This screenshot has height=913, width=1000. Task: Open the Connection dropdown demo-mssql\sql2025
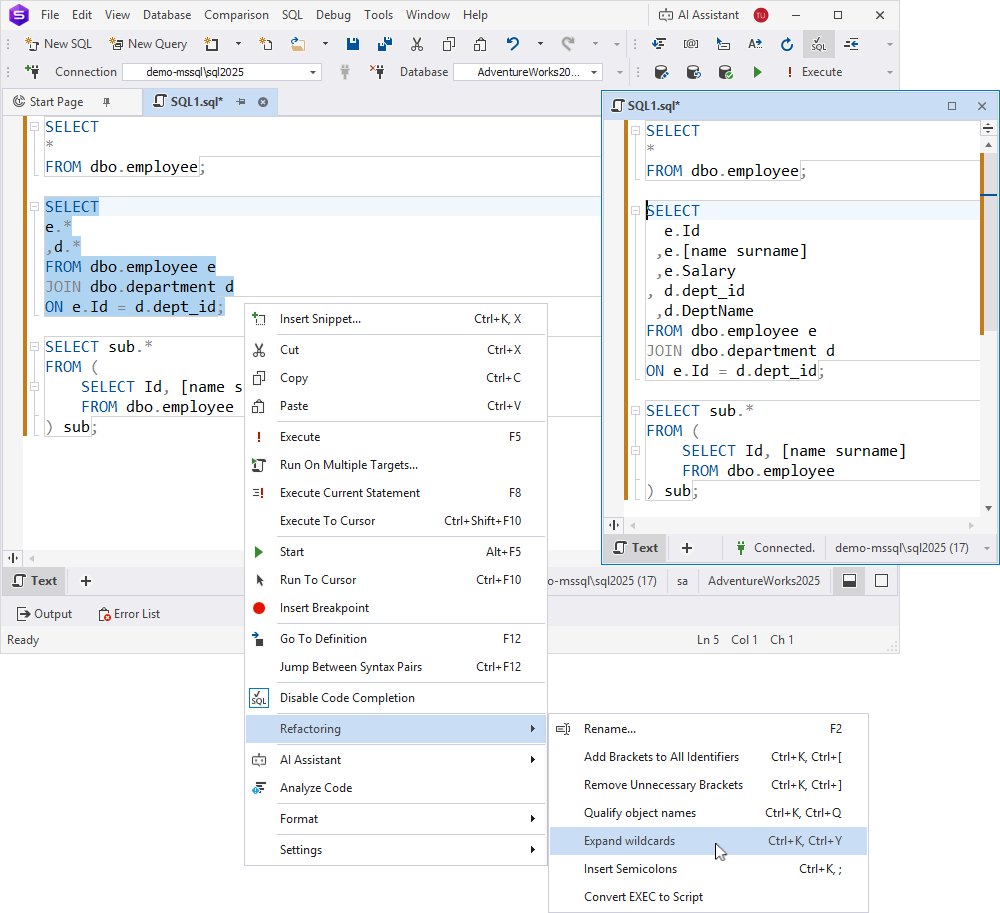coord(222,72)
